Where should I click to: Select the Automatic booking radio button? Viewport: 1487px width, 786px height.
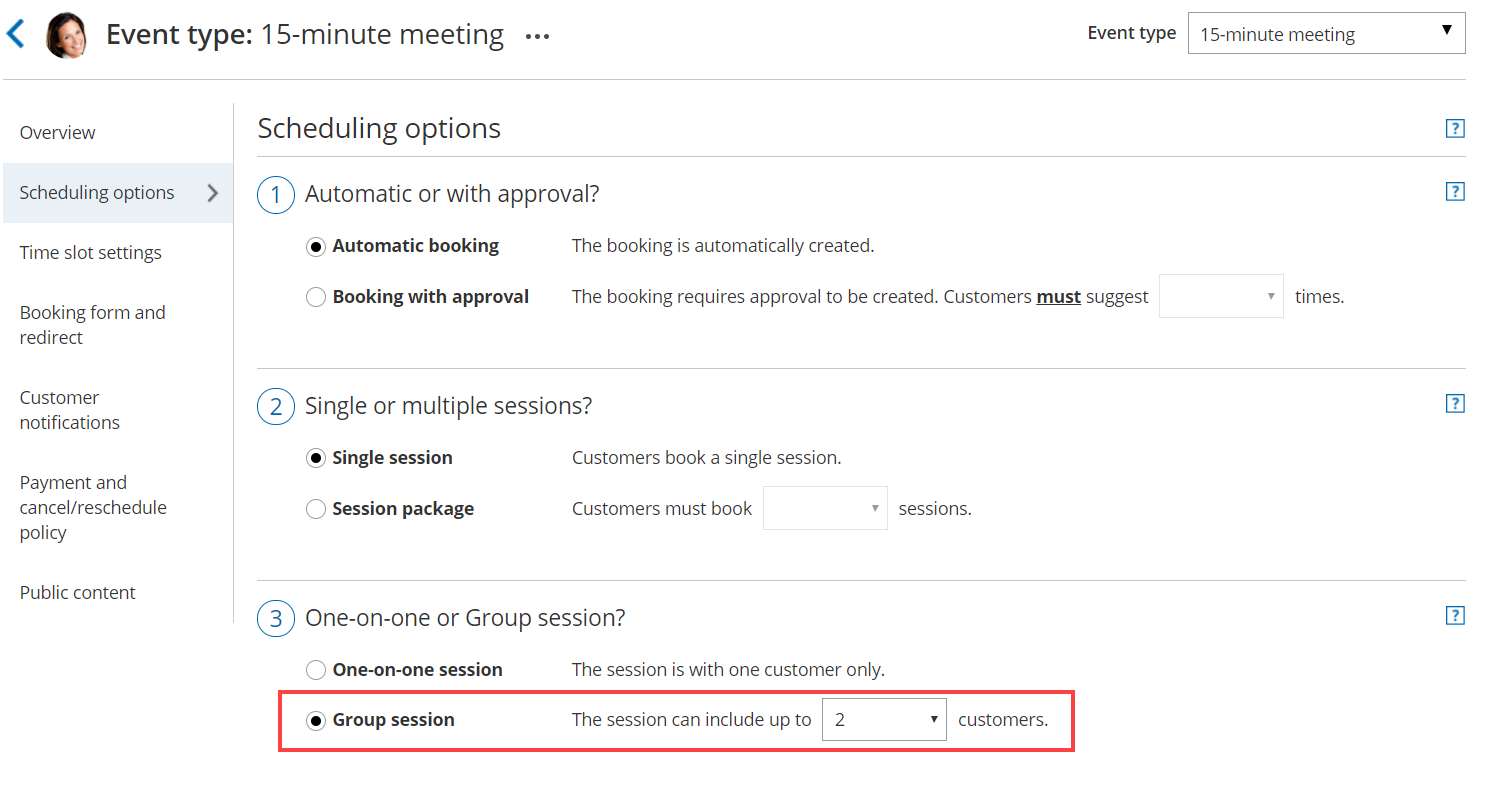(316, 246)
